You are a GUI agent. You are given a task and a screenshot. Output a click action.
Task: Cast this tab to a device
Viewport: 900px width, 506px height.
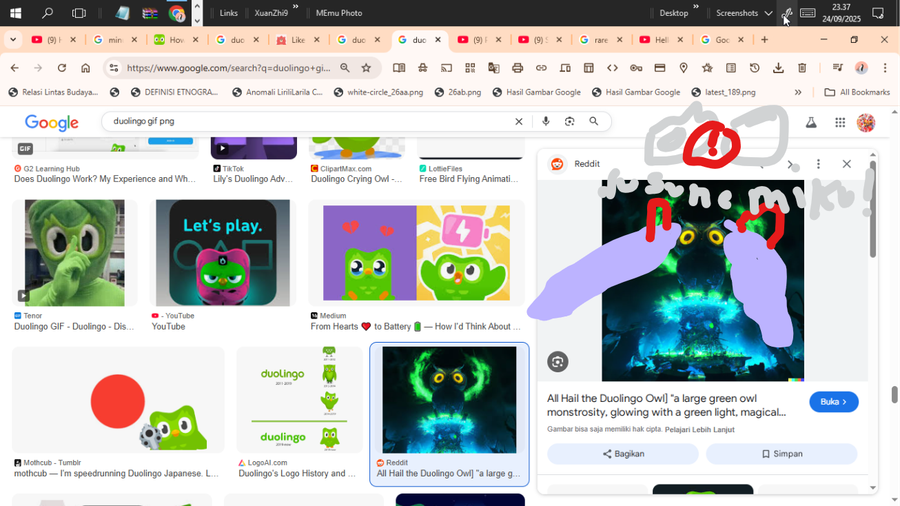pyautogui.click(x=446, y=68)
